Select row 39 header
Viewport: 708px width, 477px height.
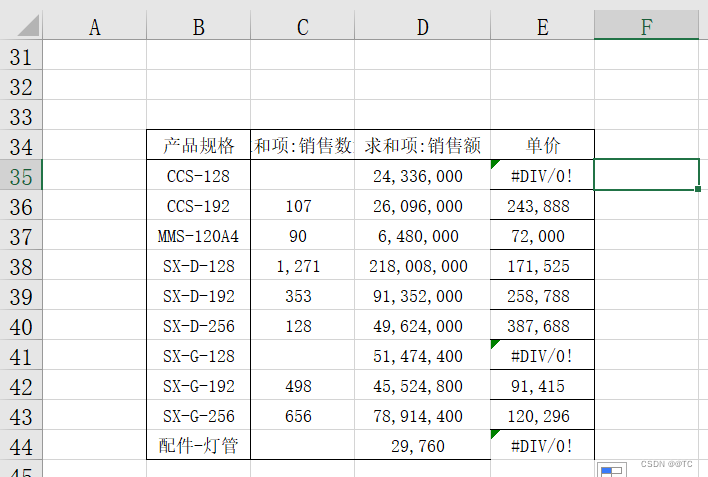click(x=21, y=297)
